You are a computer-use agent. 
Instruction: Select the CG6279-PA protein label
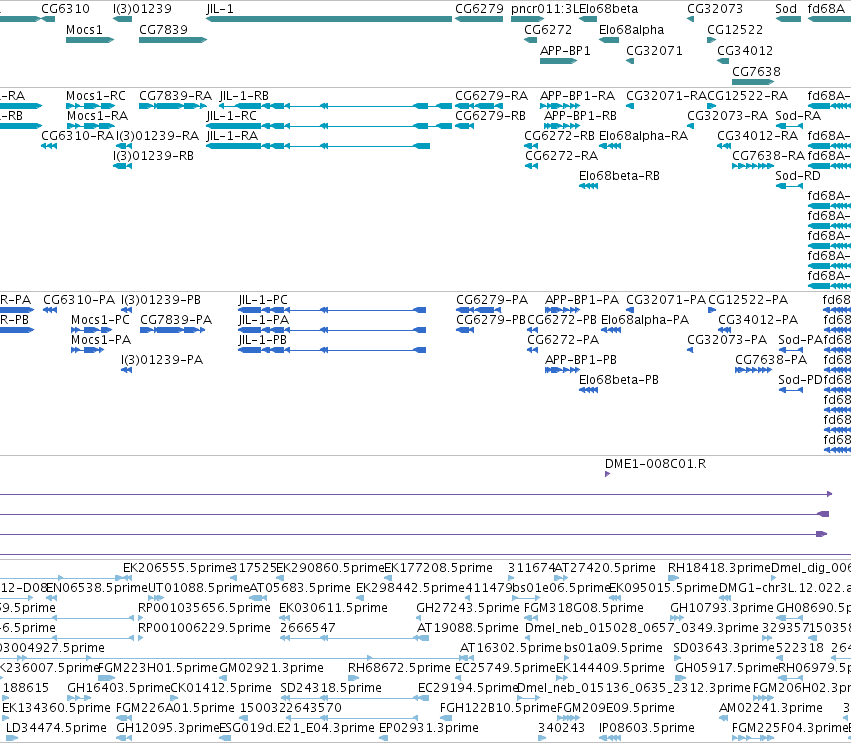[492, 300]
